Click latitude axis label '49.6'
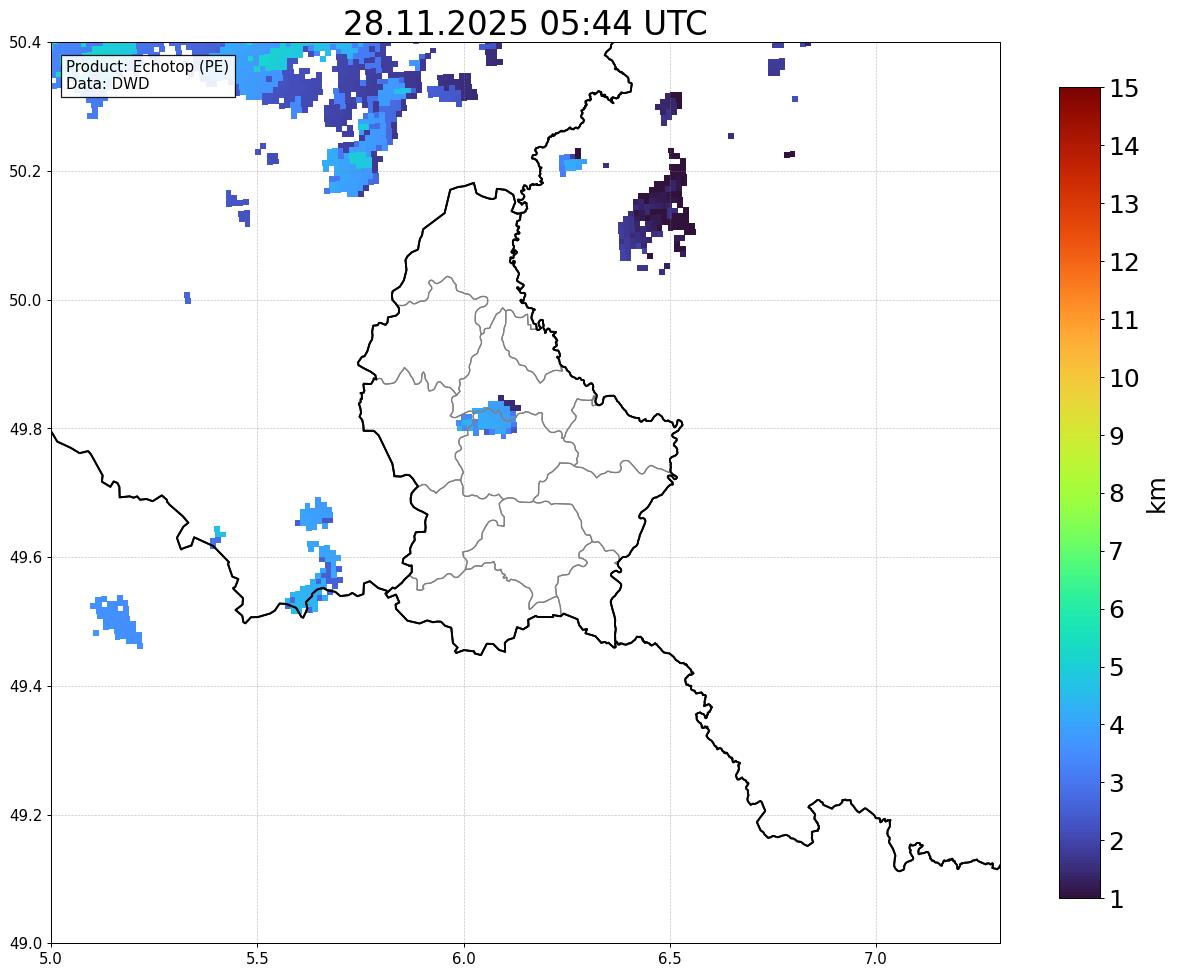 click(x=25, y=557)
